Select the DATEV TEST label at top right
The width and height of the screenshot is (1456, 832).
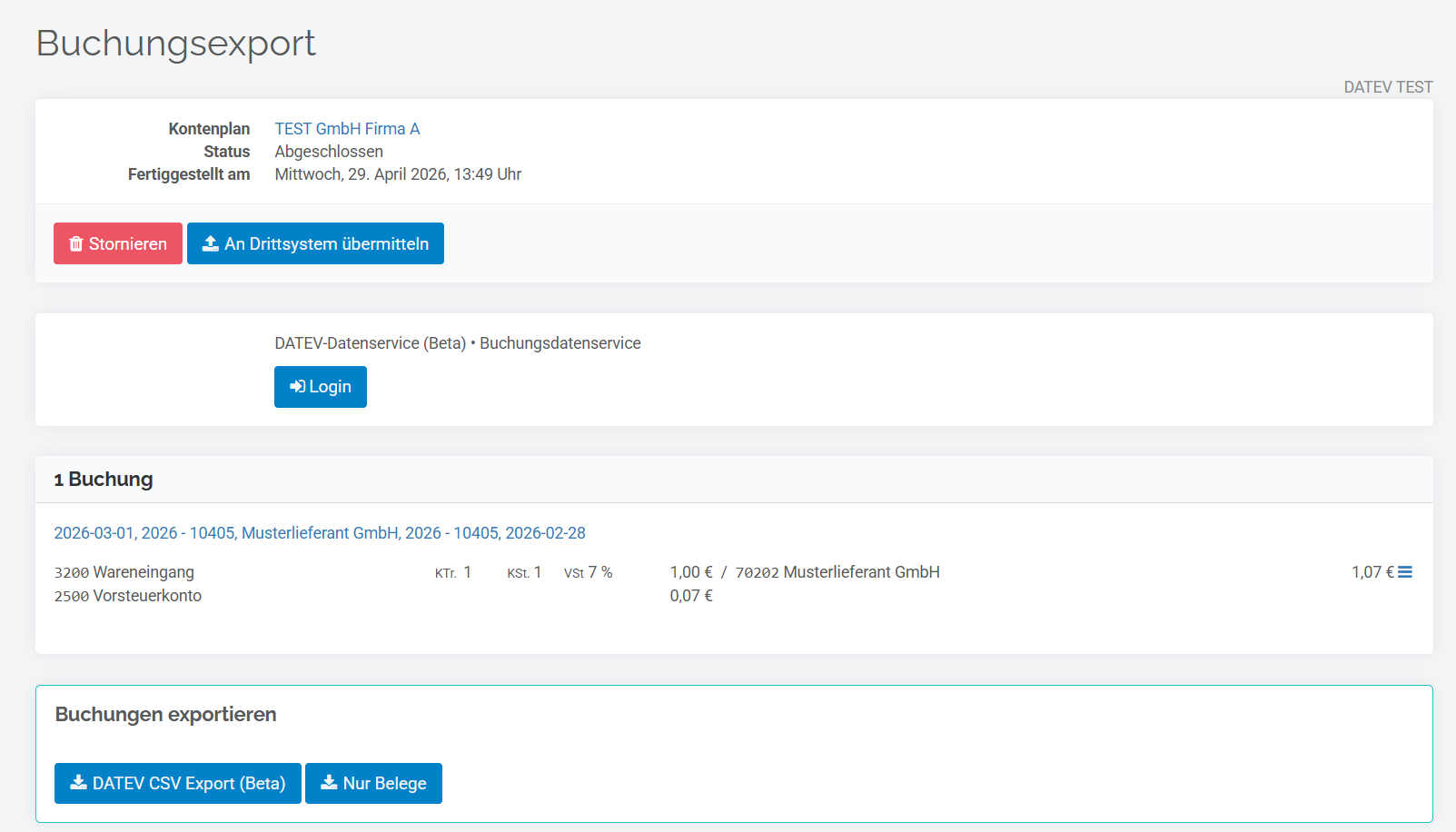coord(1388,87)
